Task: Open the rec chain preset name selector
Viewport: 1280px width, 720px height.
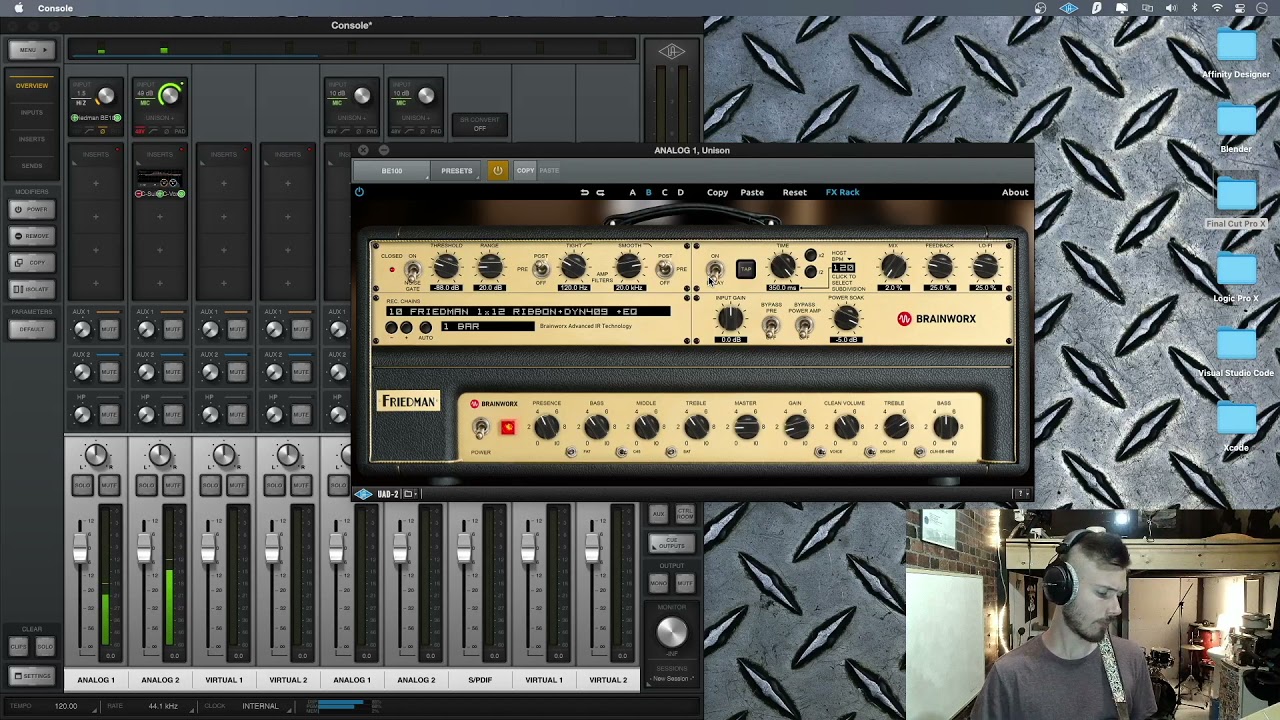Action: point(527,311)
